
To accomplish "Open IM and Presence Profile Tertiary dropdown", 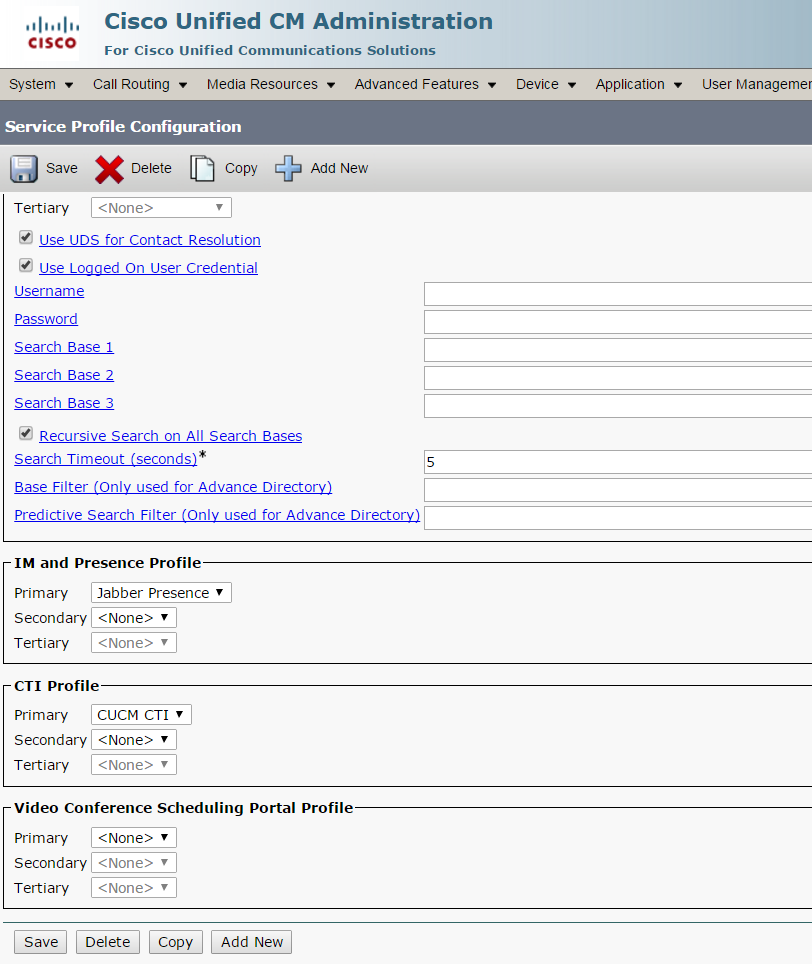I will (x=133, y=643).
